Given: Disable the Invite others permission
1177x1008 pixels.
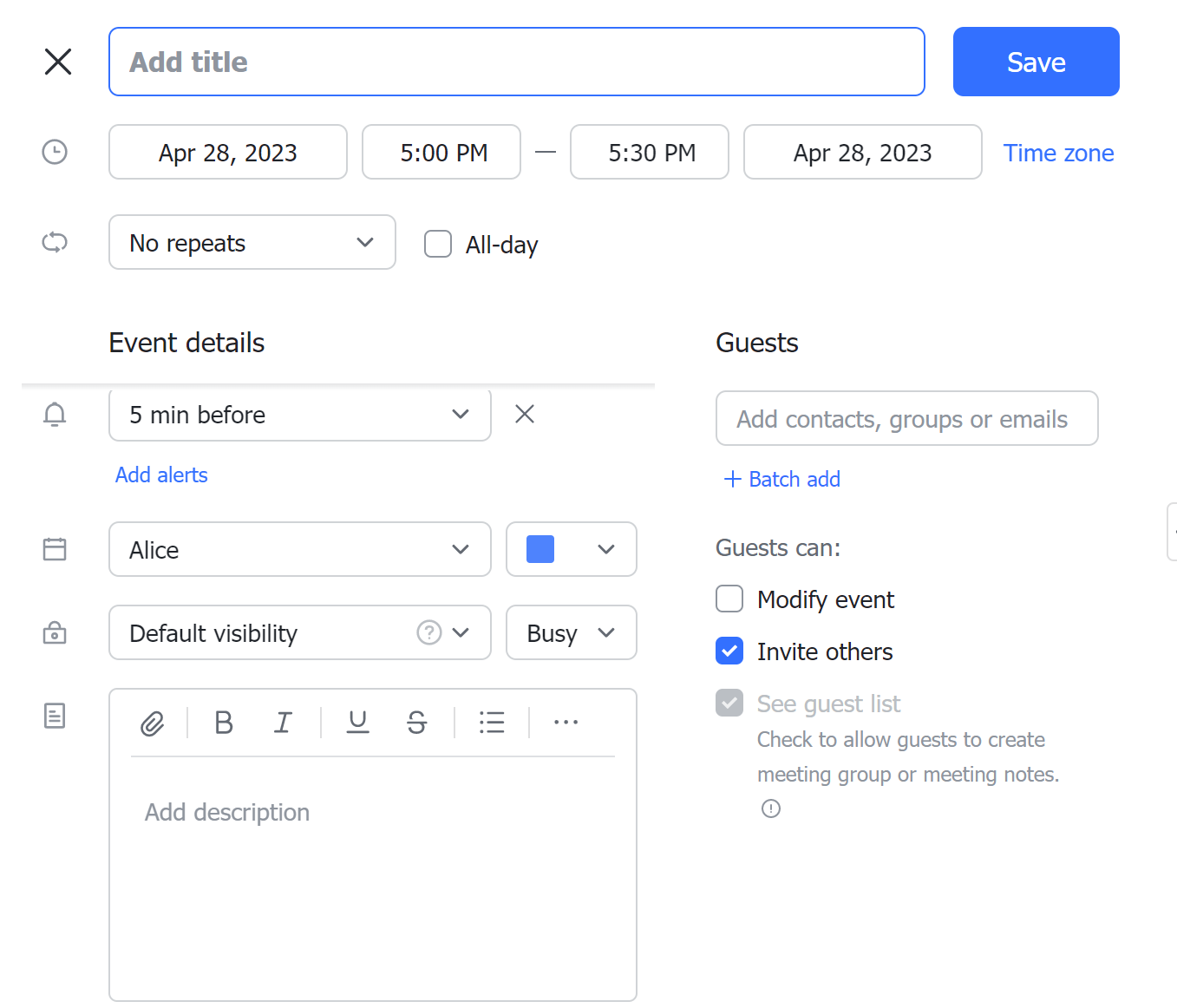Looking at the screenshot, I should coord(729,651).
